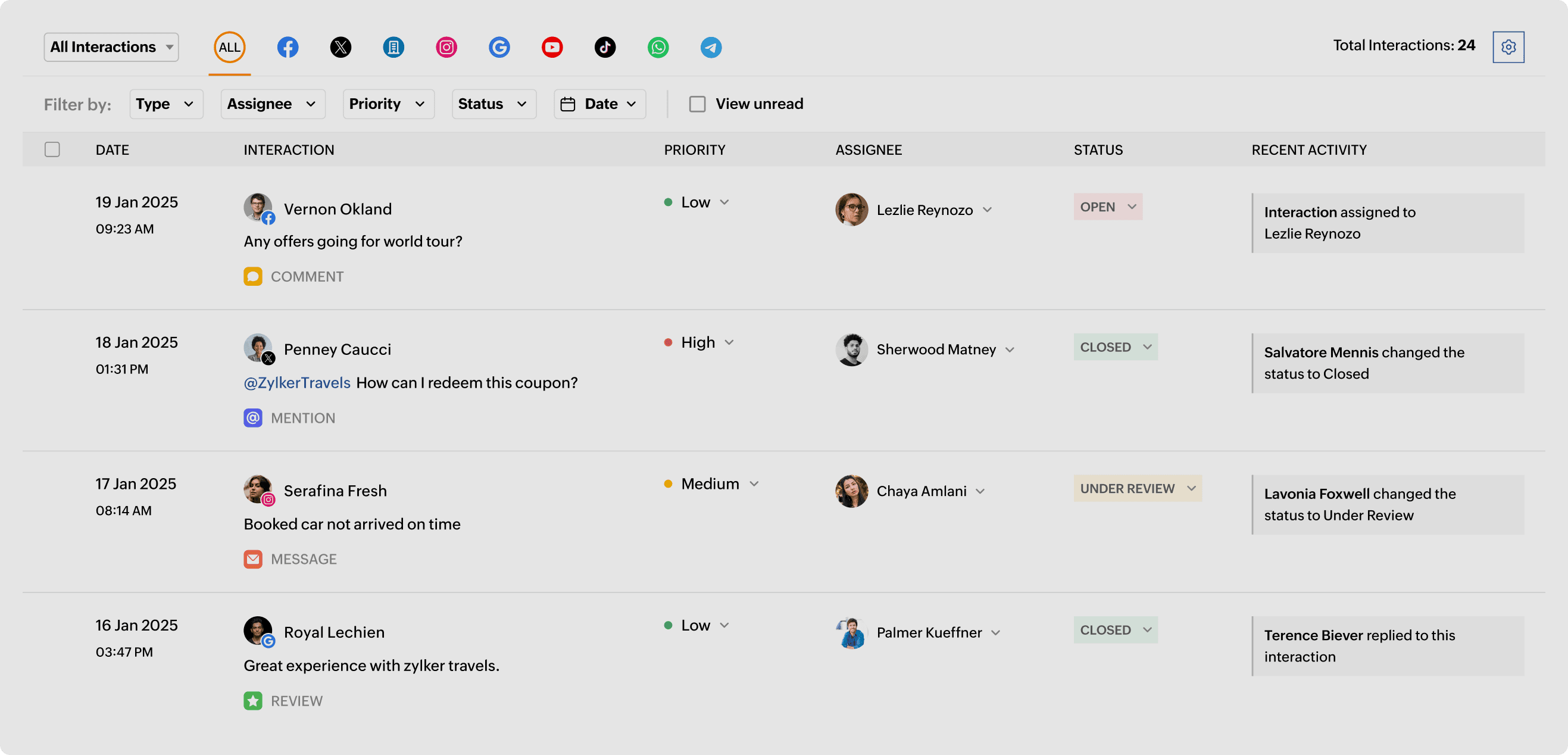The height and width of the screenshot is (755, 1568).
Task: Open the priority dropdown for Penney Caucci's interaction
Action: coord(730,342)
